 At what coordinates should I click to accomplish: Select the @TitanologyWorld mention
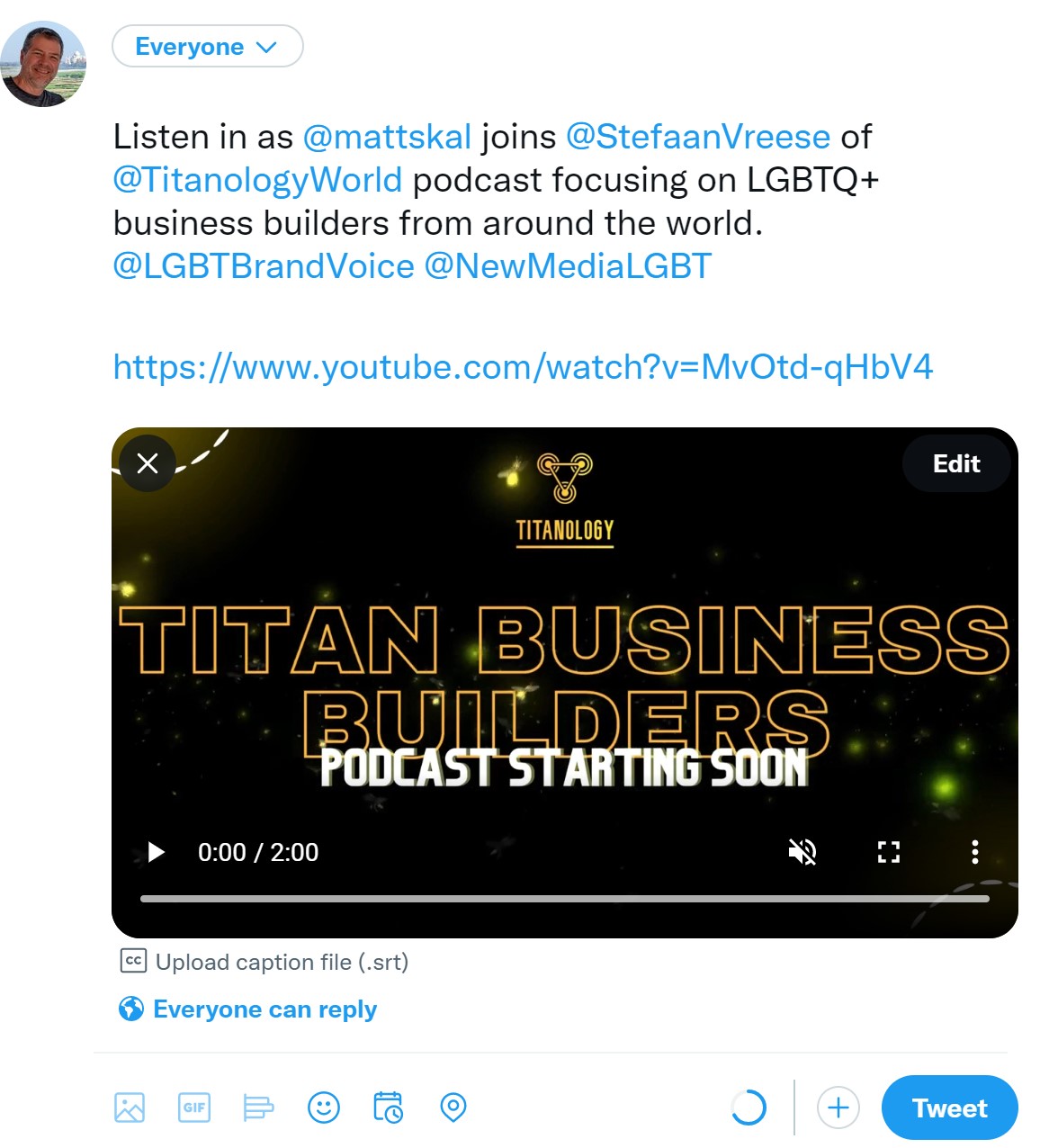point(257,180)
